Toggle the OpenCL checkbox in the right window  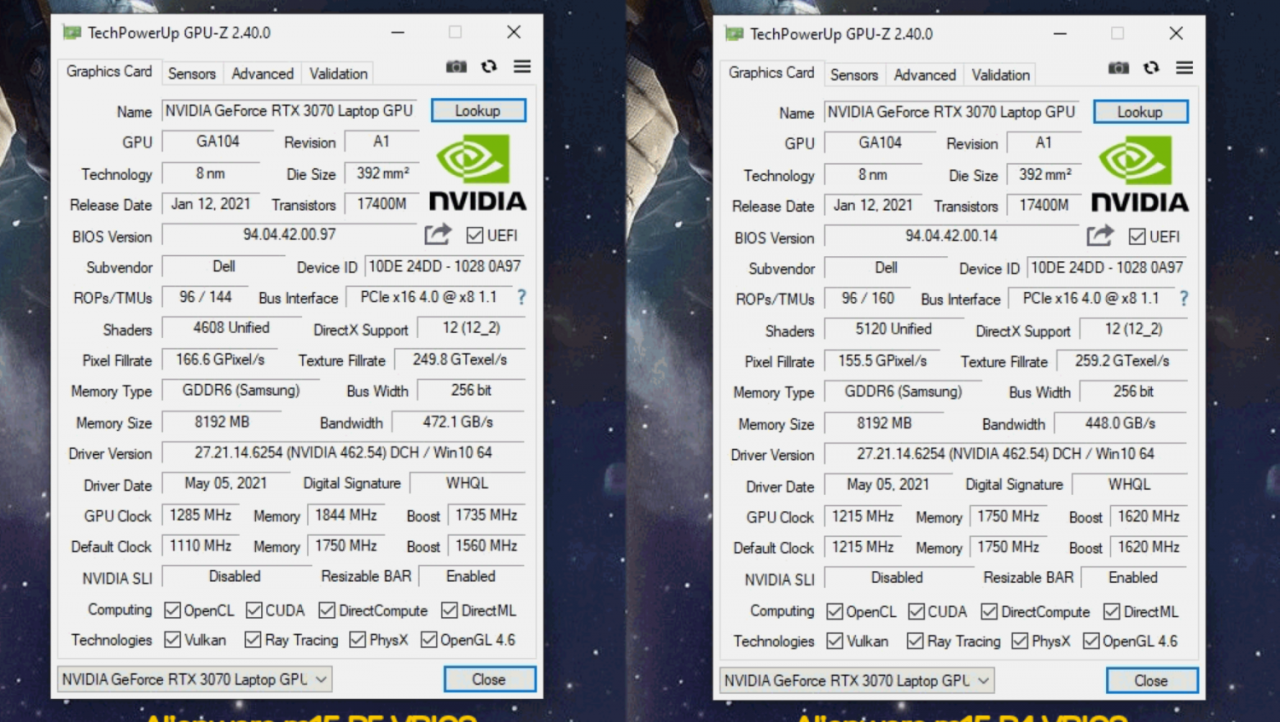835,611
